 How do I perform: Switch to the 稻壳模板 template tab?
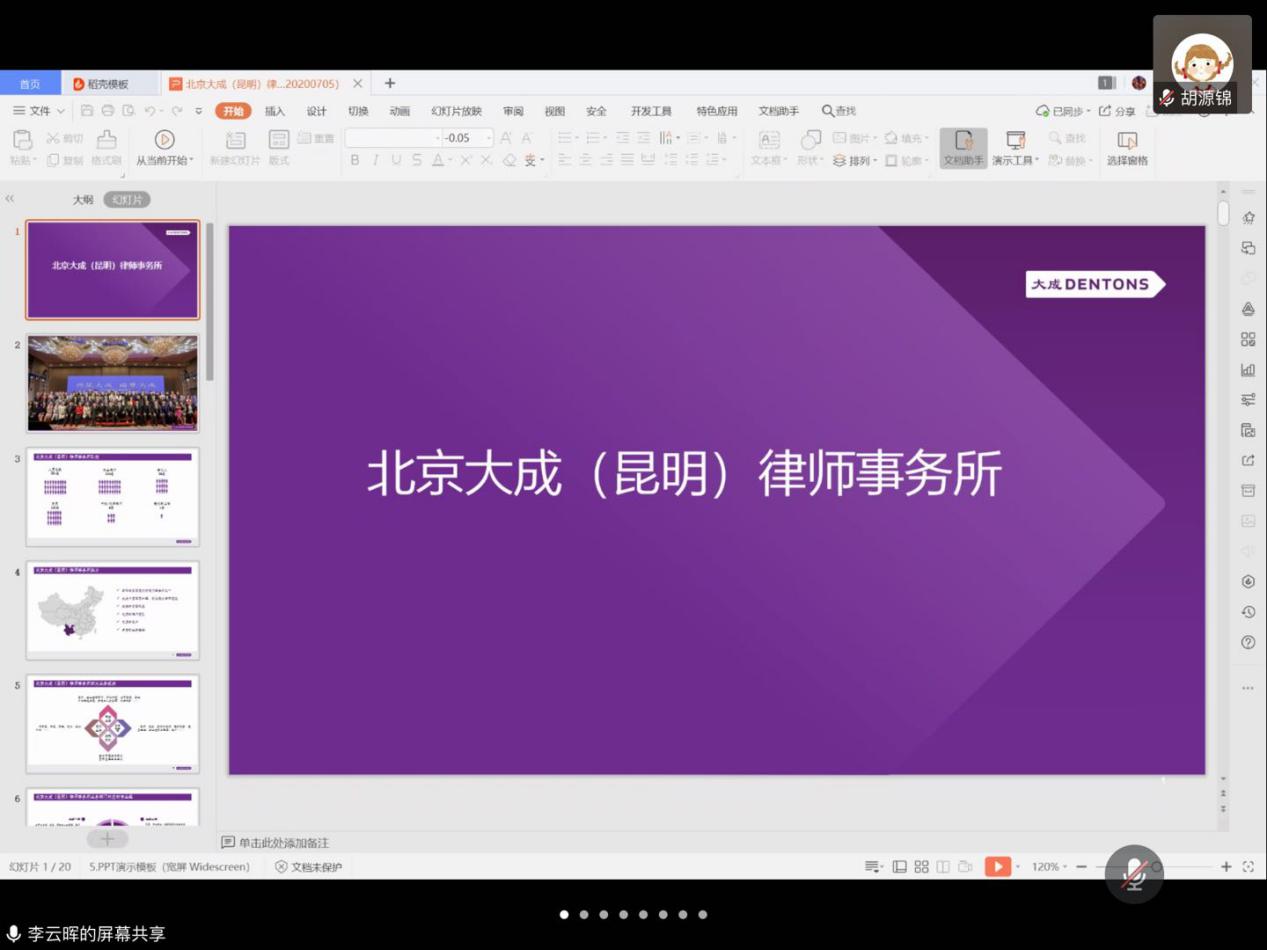pyautogui.click(x=108, y=84)
